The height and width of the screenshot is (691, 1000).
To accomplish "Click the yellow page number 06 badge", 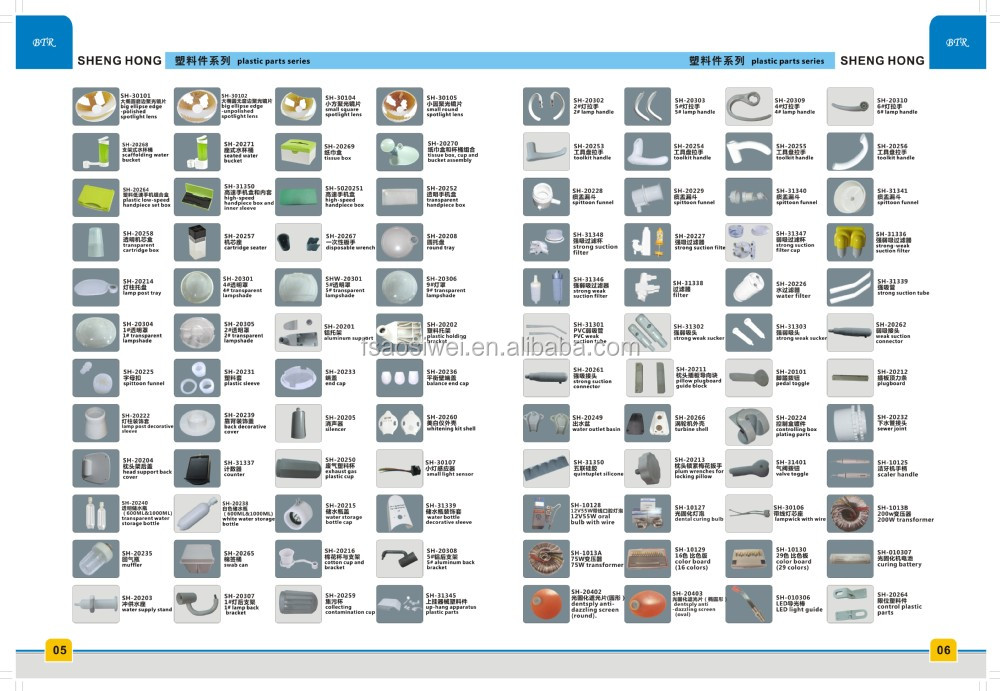I will 943,650.
